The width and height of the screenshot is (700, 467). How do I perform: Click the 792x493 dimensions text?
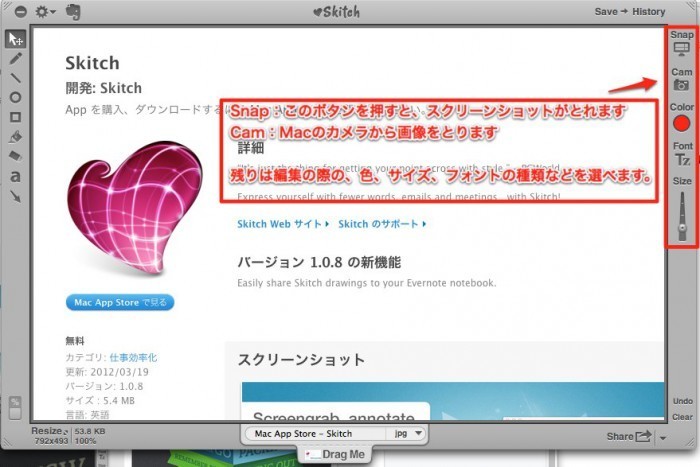[x=51, y=441]
